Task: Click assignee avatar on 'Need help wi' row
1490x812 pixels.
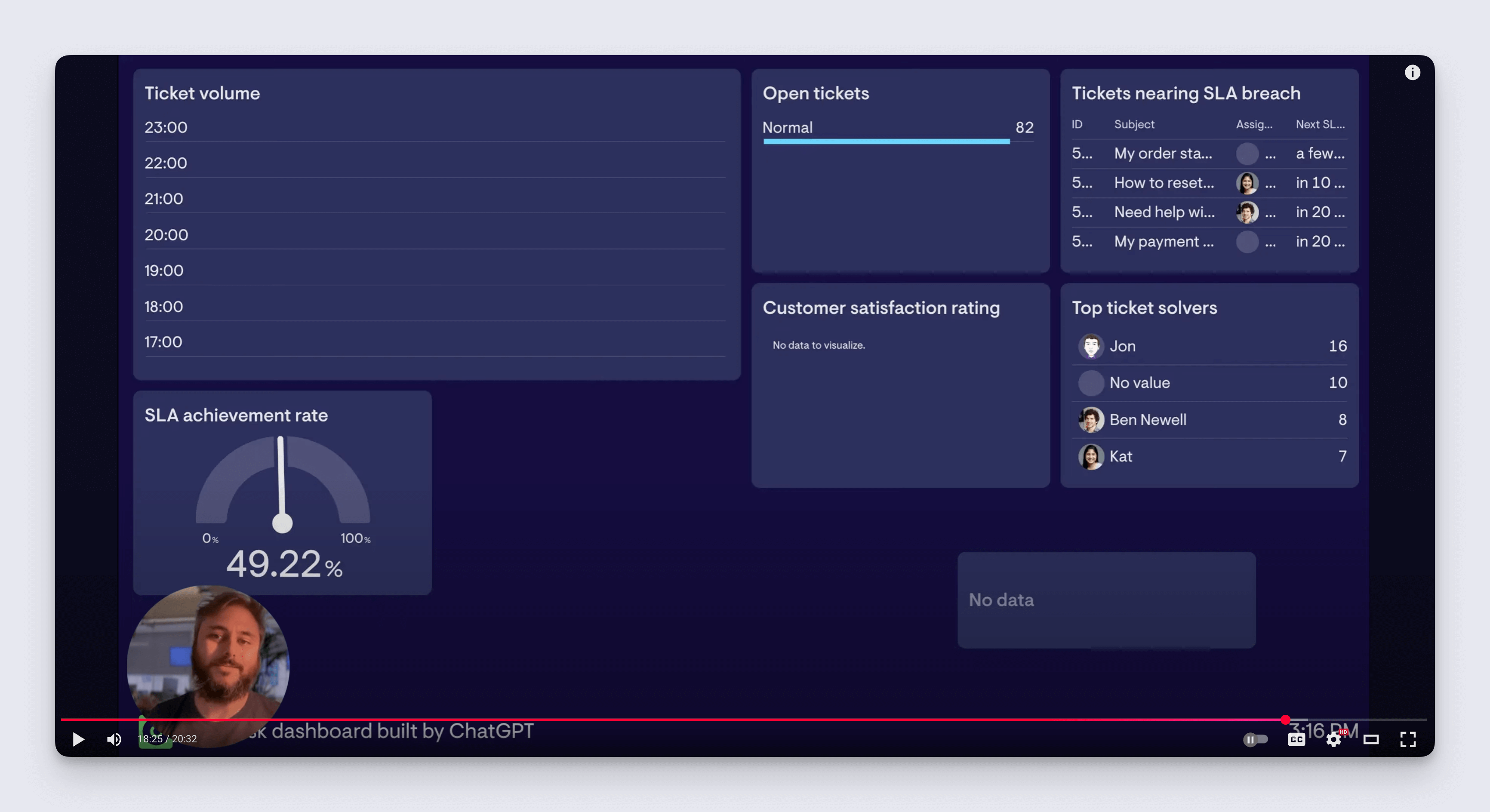Action: [1247, 212]
